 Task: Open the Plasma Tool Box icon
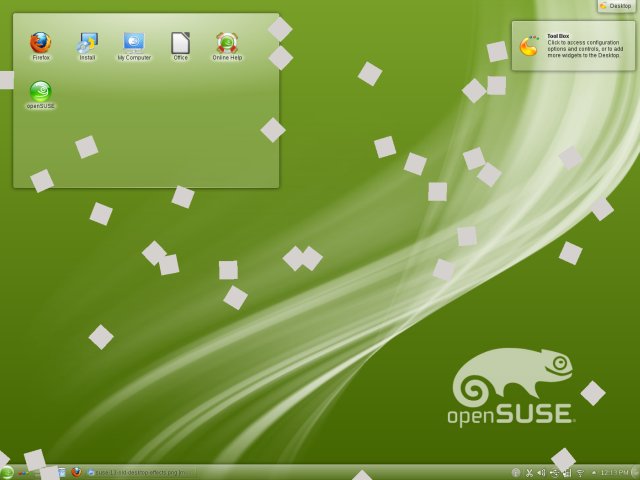[x=529, y=46]
